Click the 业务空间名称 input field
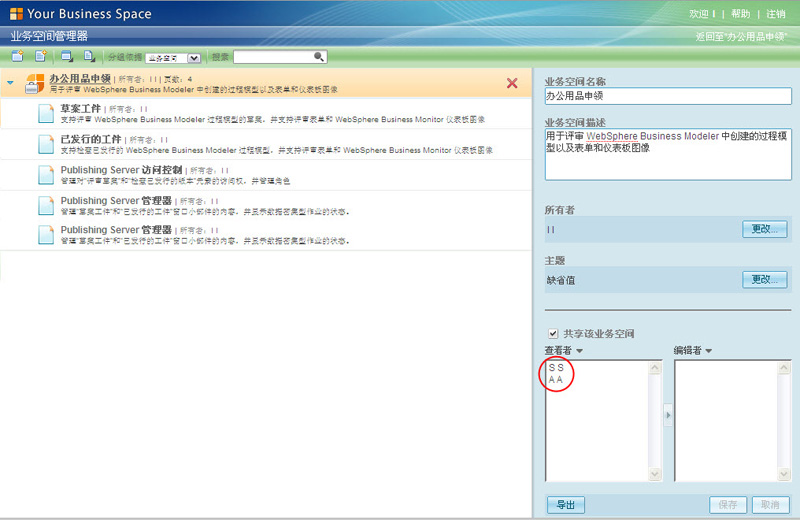This screenshot has width=800, height=520. (x=668, y=96)
